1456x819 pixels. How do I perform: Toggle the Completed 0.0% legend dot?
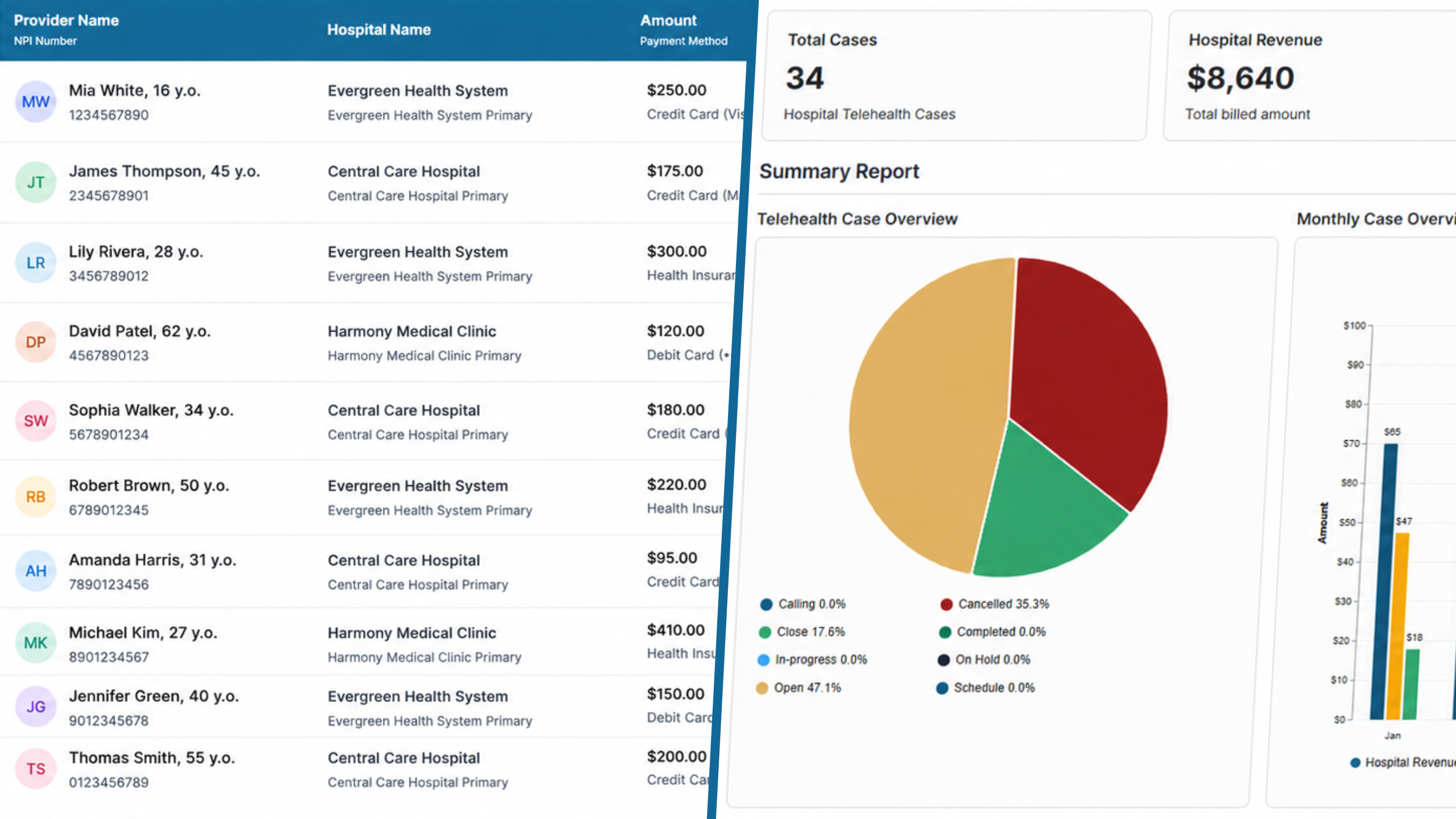click(945, 632)
